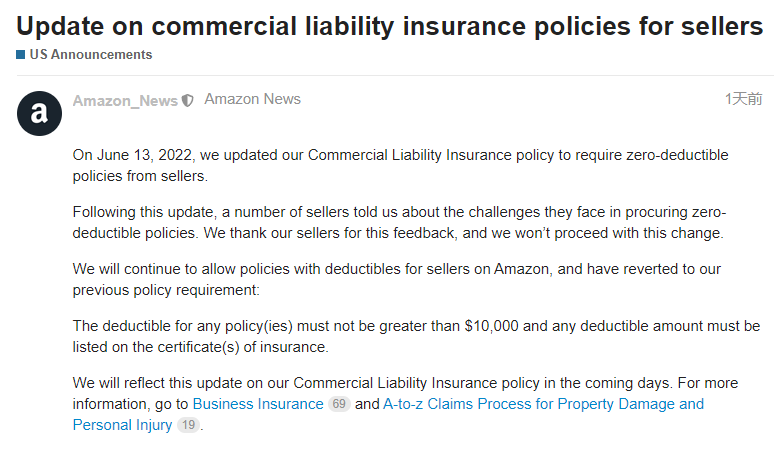Open the A-to-z Claims Process link
This screenshot has width=779, height=452.
tap(543, 404)
